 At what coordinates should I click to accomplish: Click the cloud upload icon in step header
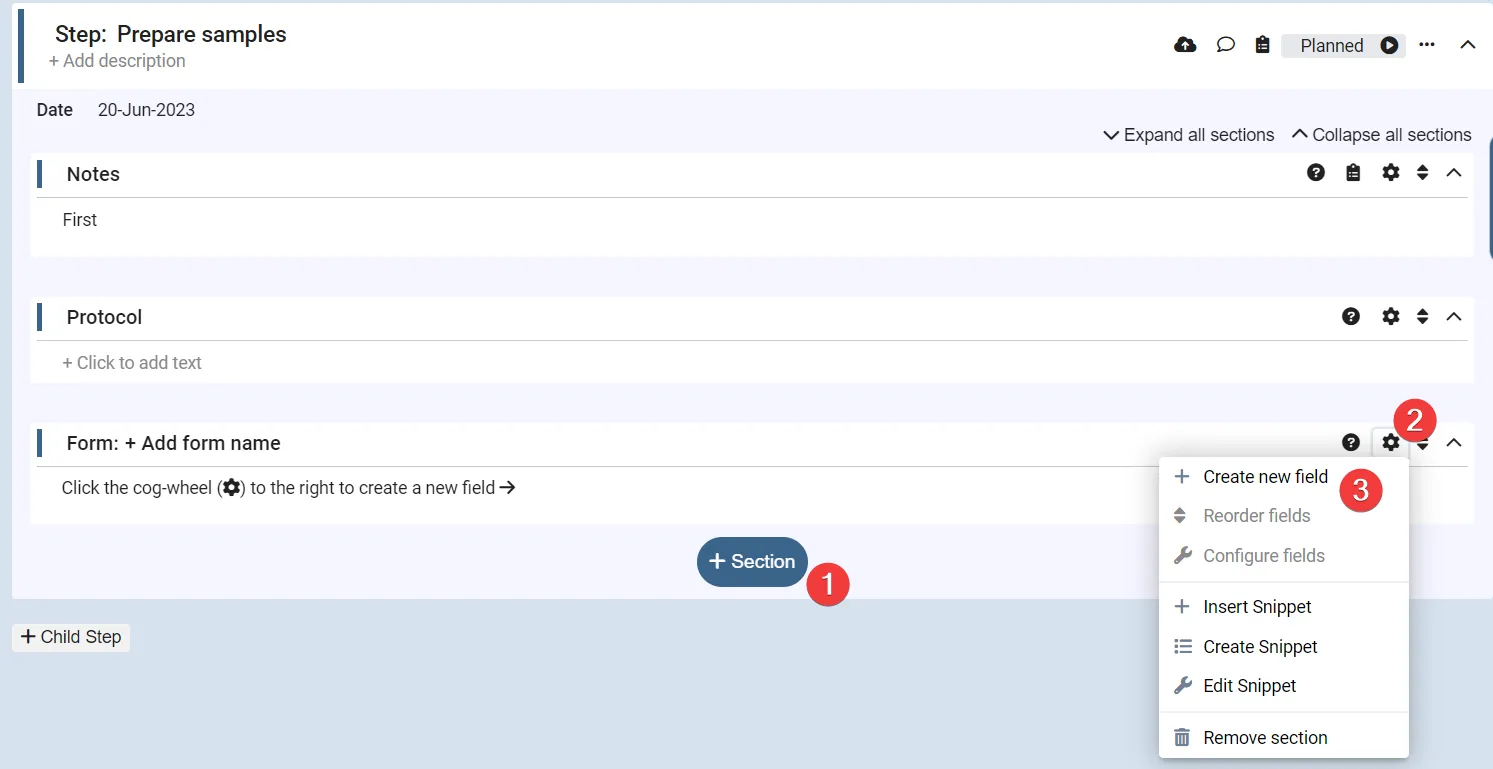point(1185,45)
